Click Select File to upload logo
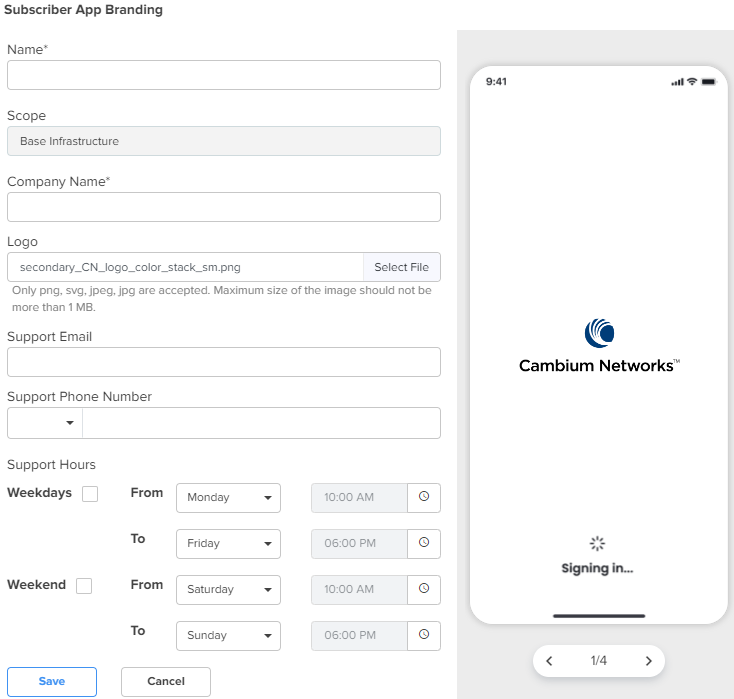The image size is (734, 699). (x=401, y=267)
